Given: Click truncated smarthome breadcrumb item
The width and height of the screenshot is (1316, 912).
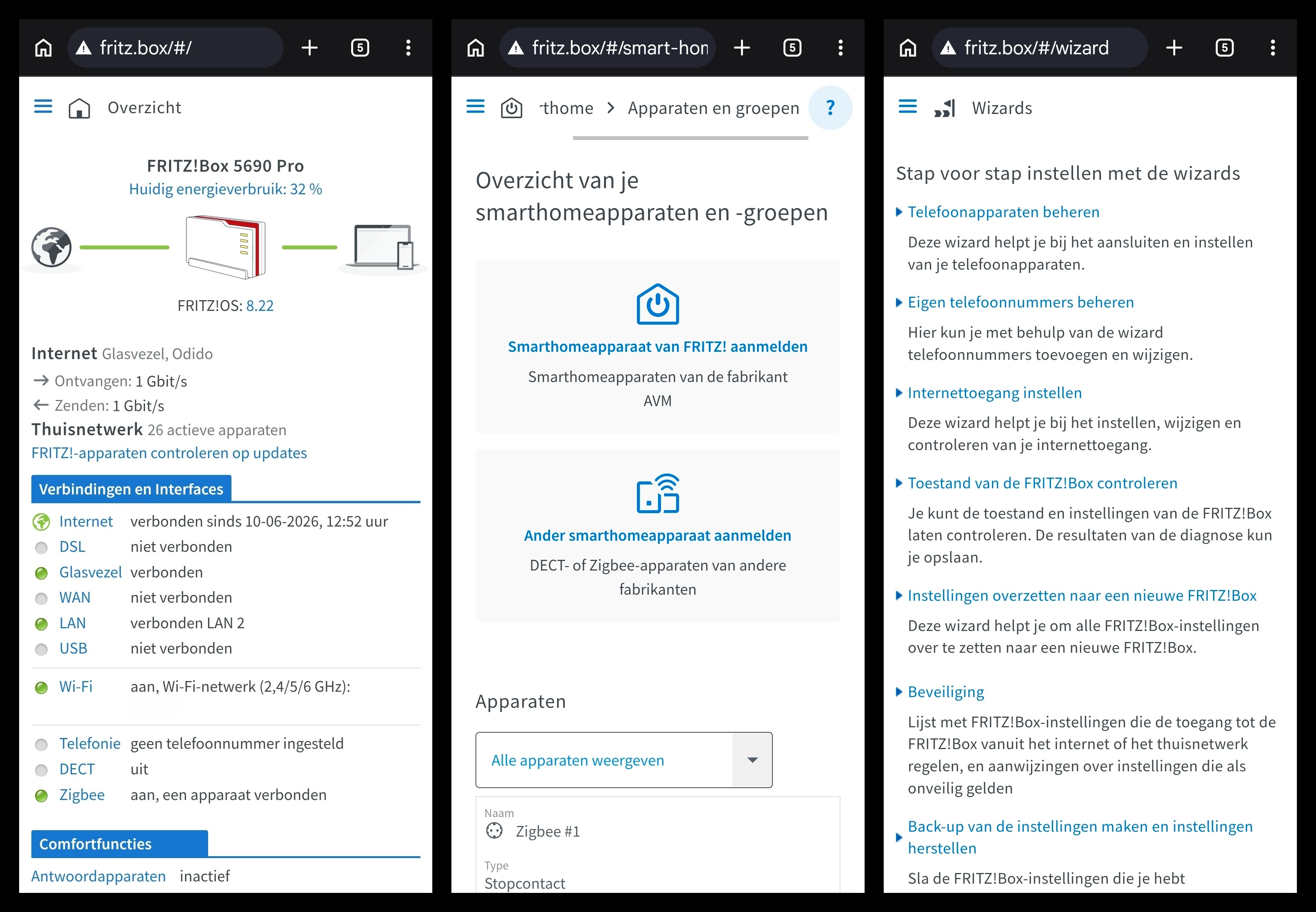Looking at the screenshot, I should click(566, 108).
